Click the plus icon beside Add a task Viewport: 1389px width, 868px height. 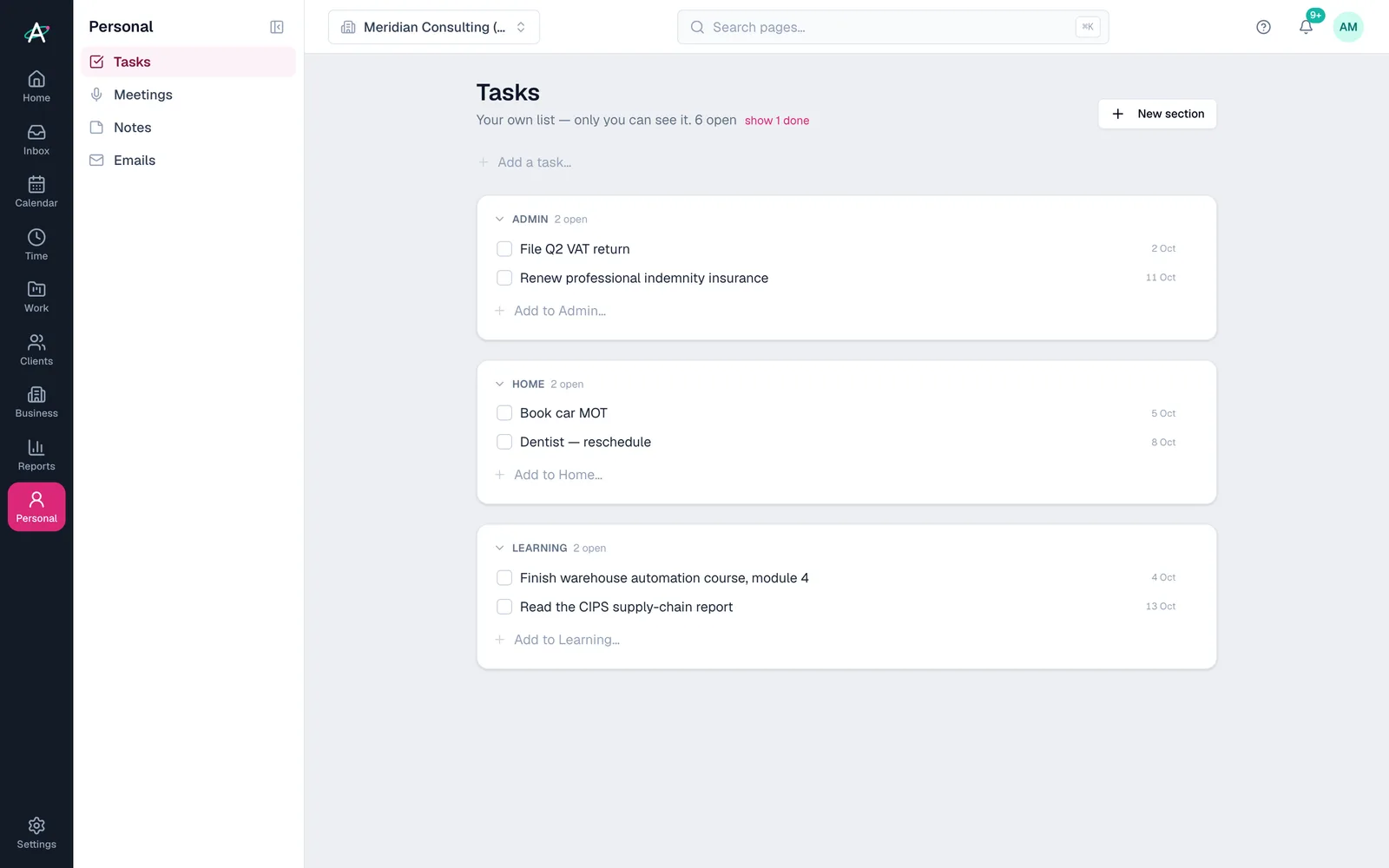484,162
